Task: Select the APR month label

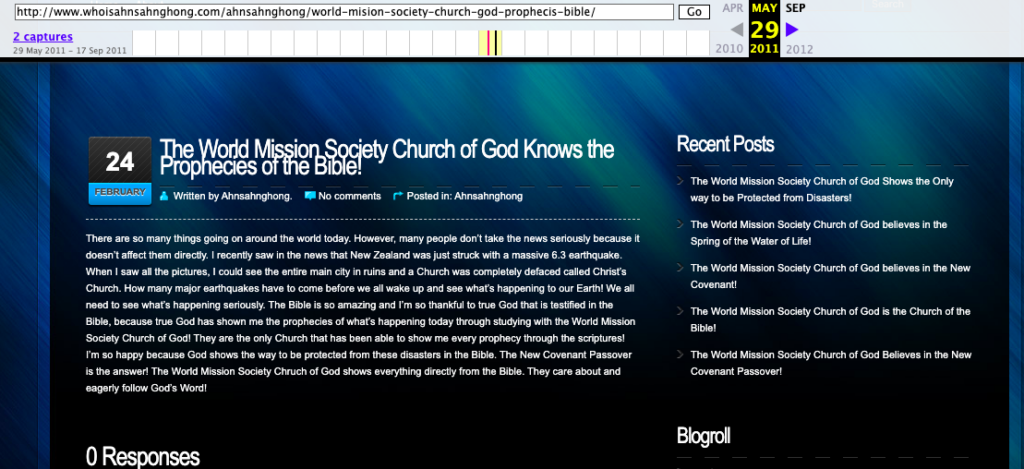Action: coord(733,8)
